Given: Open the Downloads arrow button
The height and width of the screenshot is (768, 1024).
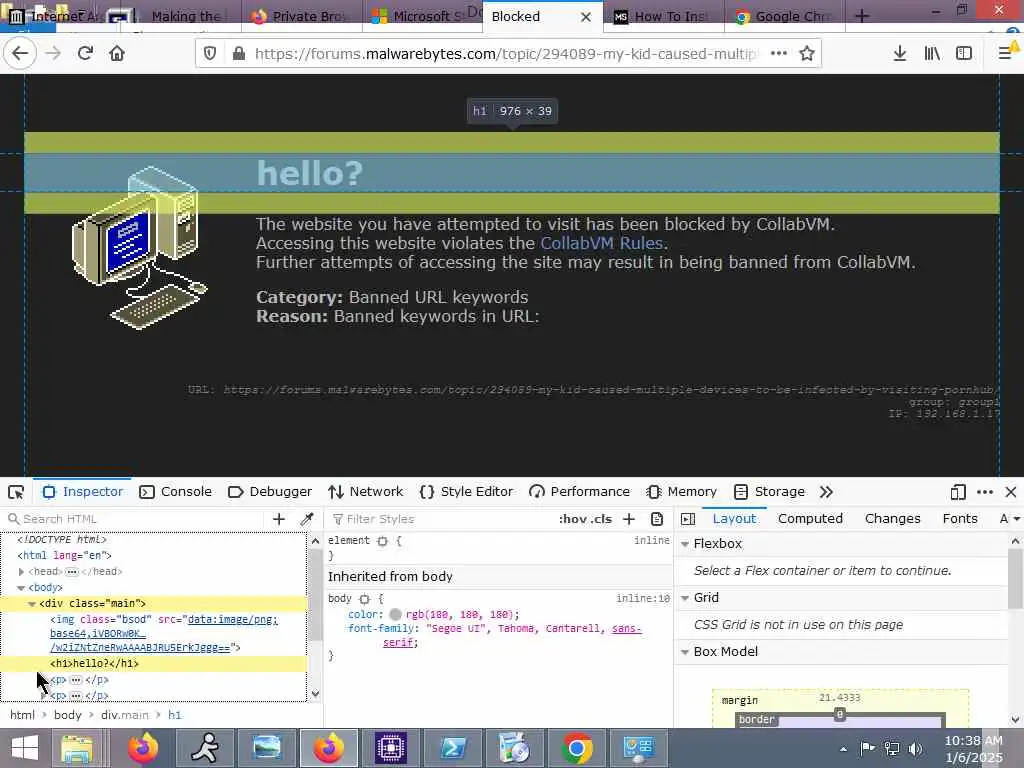Looking at the screenshot, I should 899,54.
